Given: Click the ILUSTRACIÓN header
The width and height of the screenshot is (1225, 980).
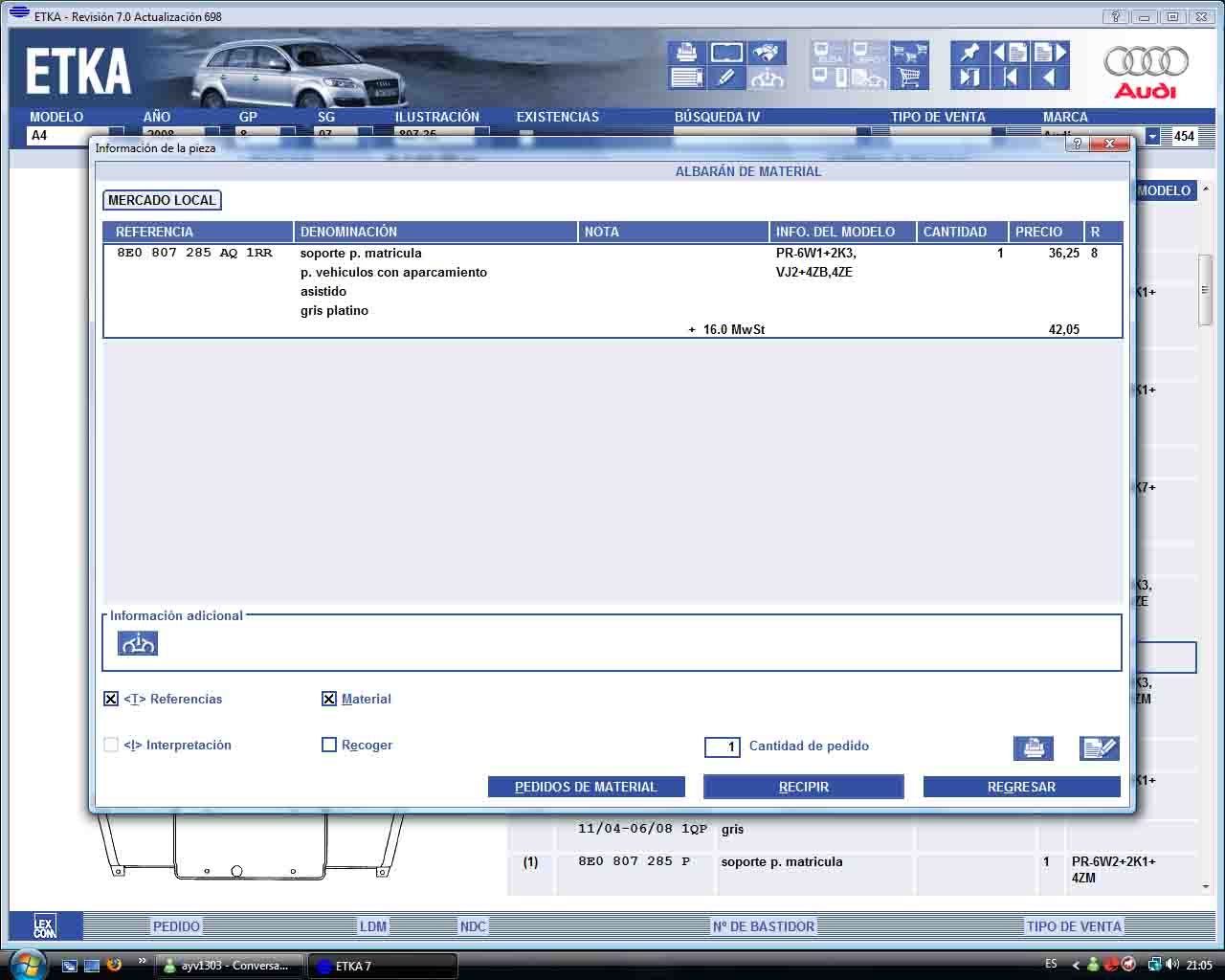Looking at the screenshot, I should pyautogui.click(x=437, y=117).
